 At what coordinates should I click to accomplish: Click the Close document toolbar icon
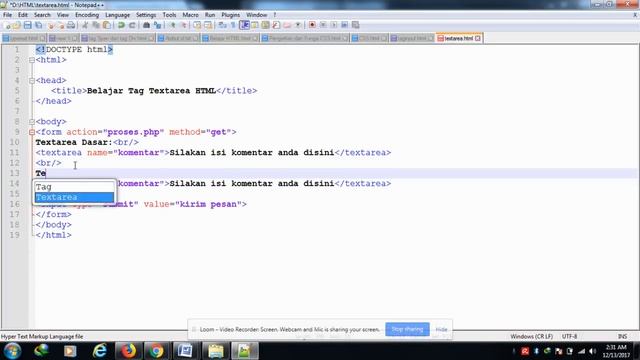pyautogui.click(x=51, y=25)
